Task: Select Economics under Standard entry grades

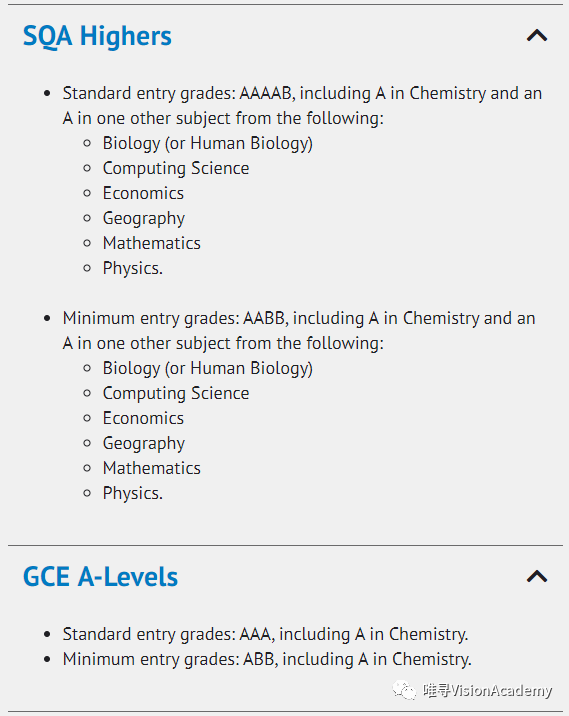Action: [x=143, y=193]
